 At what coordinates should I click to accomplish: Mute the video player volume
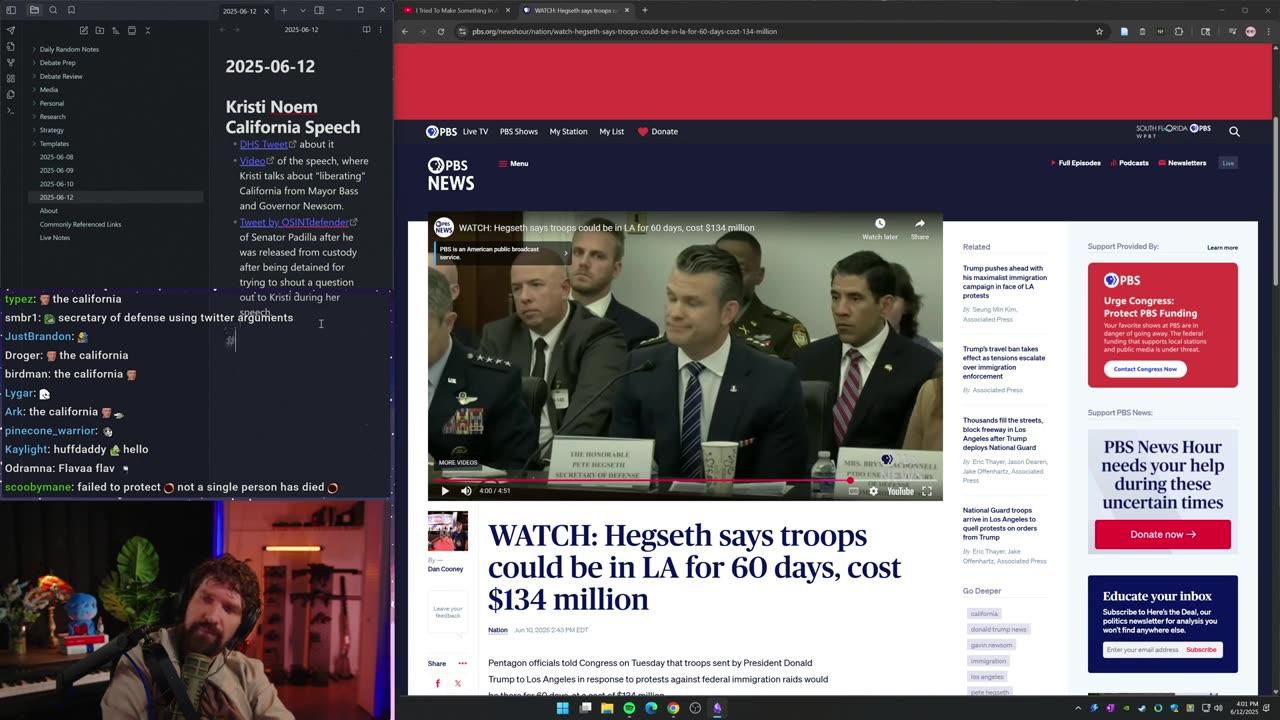pyautogui.click(x=466, y=491)
